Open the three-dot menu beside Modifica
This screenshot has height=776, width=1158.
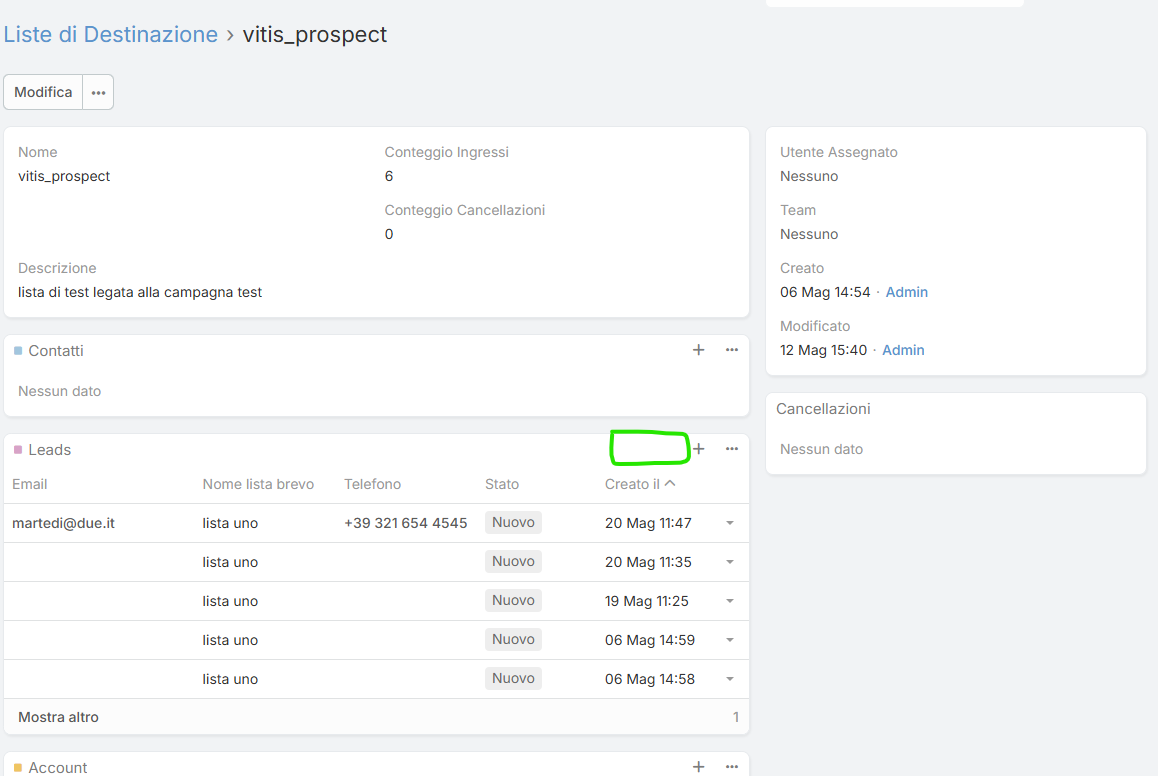pyautogui.click(x=98, y=92)
